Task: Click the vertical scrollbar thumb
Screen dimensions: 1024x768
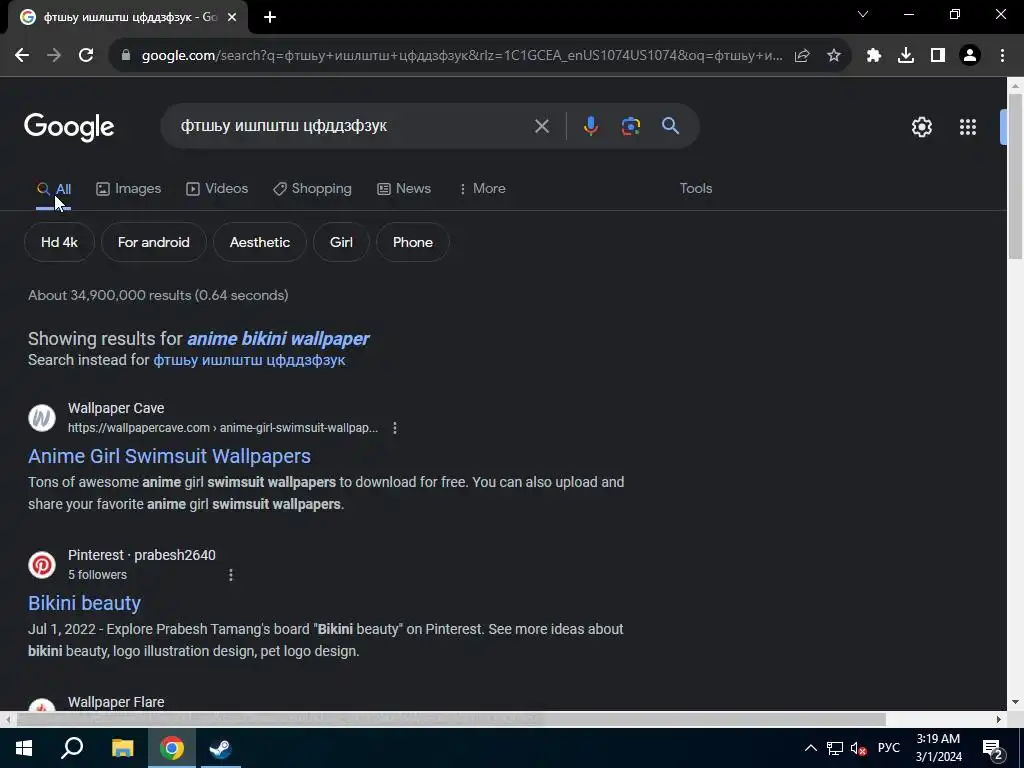Action: 1015,176
